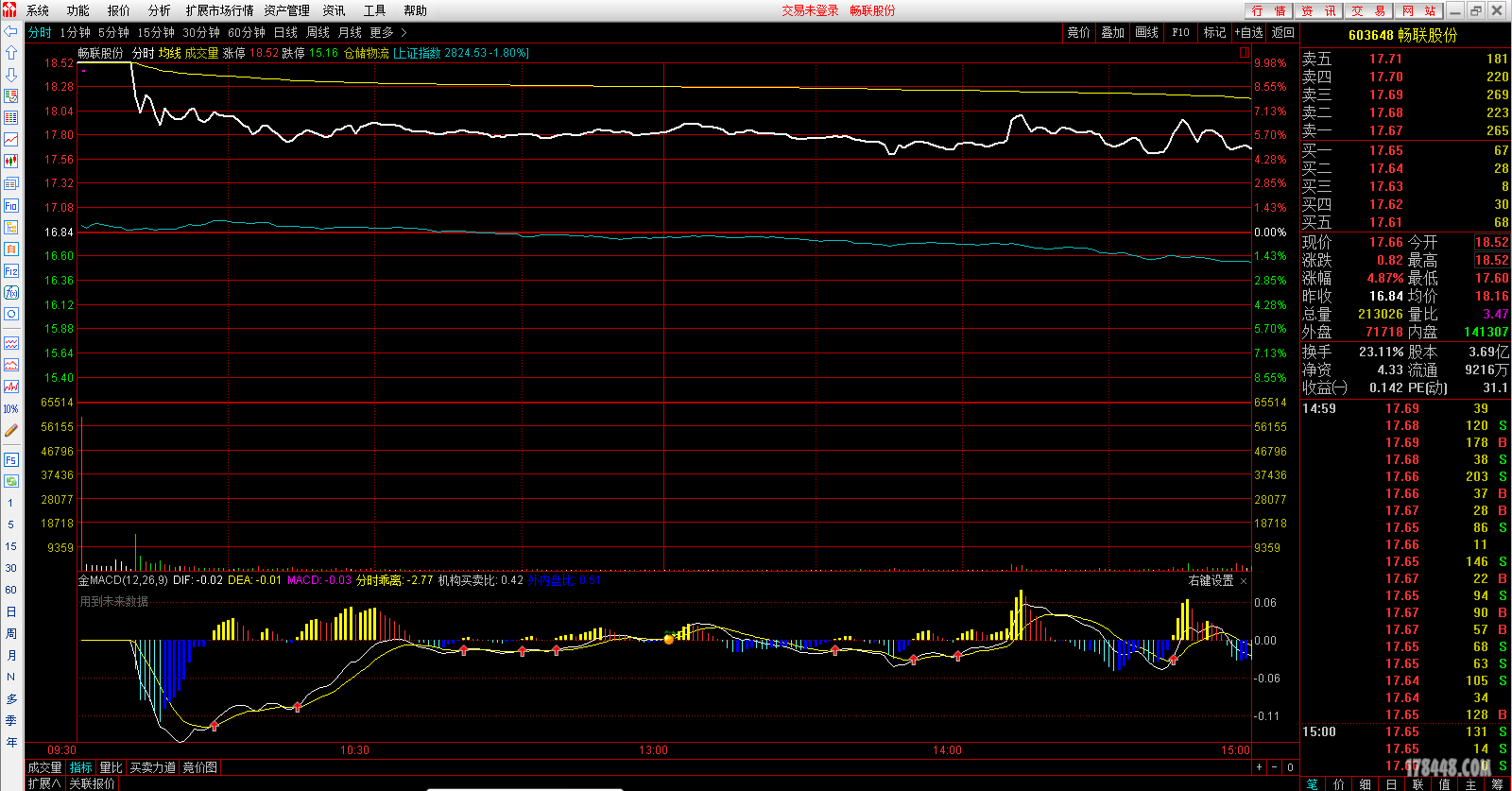
Task: Switch sidebar period to 年
Action: [11, 742]
